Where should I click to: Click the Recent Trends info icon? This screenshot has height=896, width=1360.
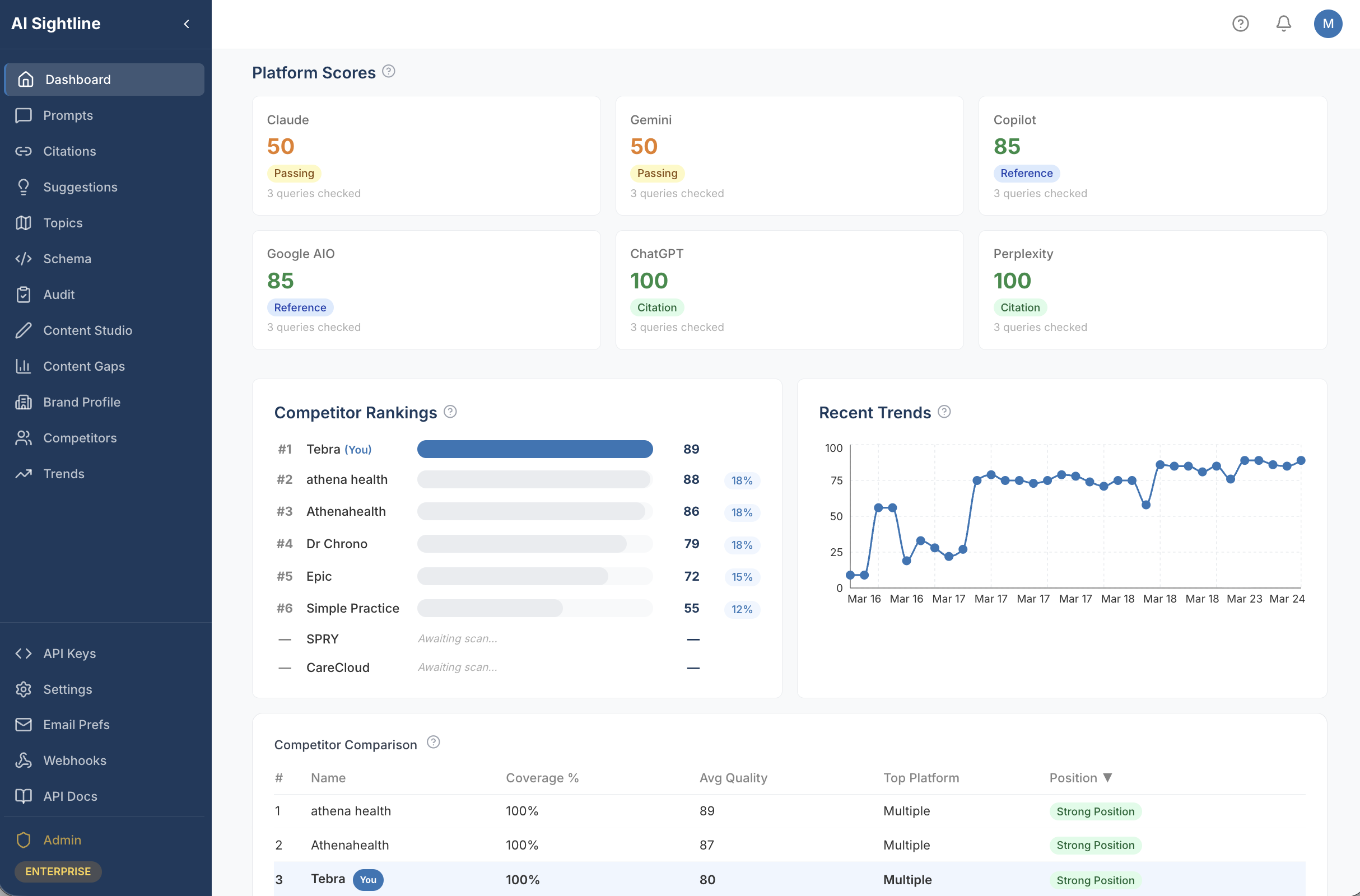[x=944, y=412]
